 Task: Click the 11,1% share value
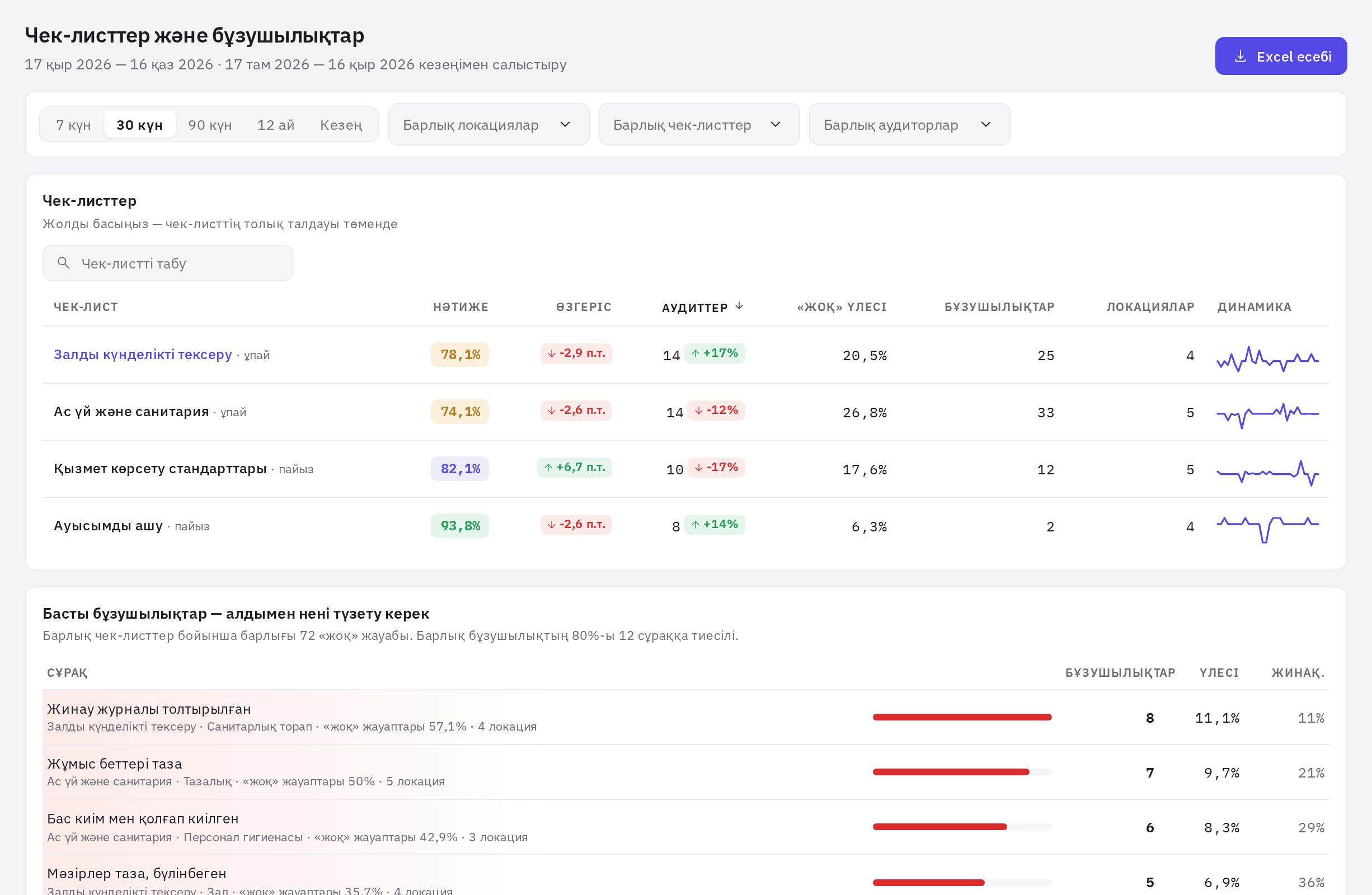pyautogui.click(x=1217, y=718)
